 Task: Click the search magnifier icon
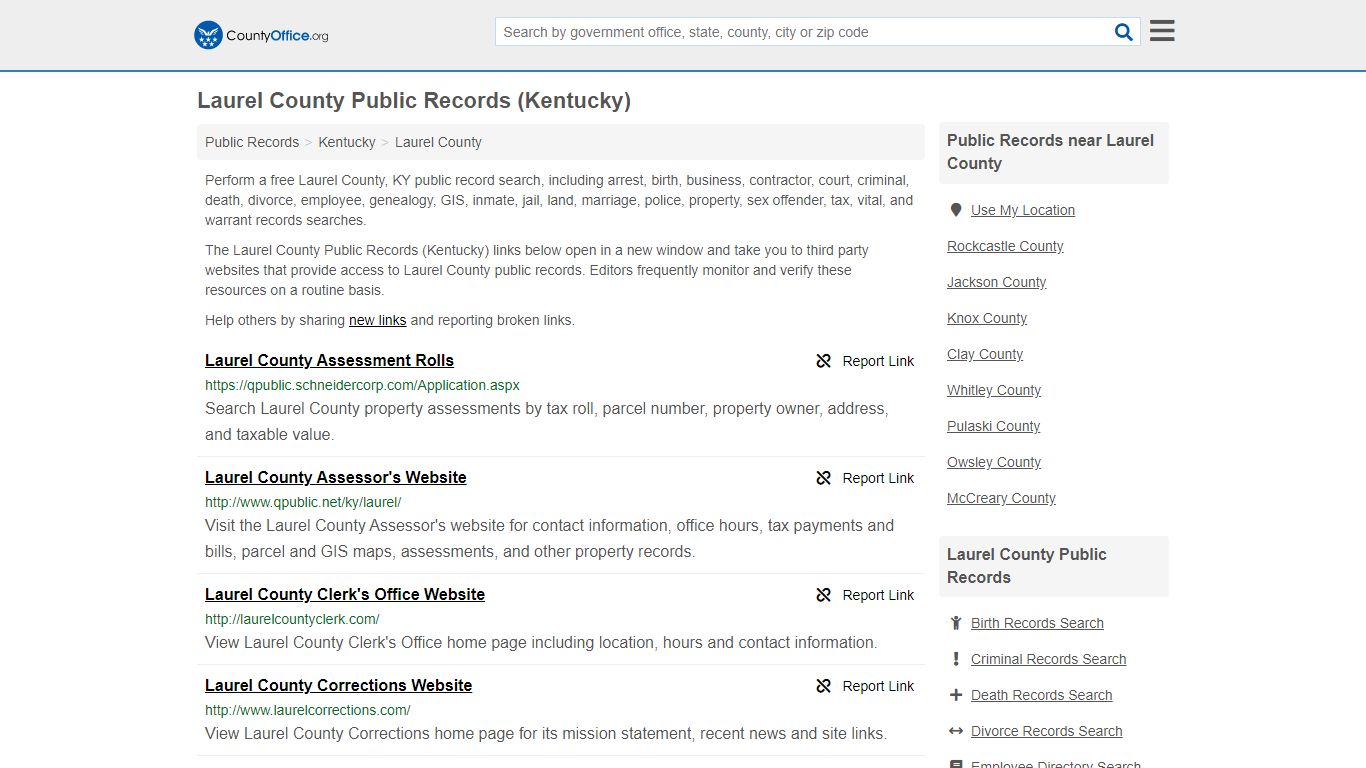tap(1124, 32)
